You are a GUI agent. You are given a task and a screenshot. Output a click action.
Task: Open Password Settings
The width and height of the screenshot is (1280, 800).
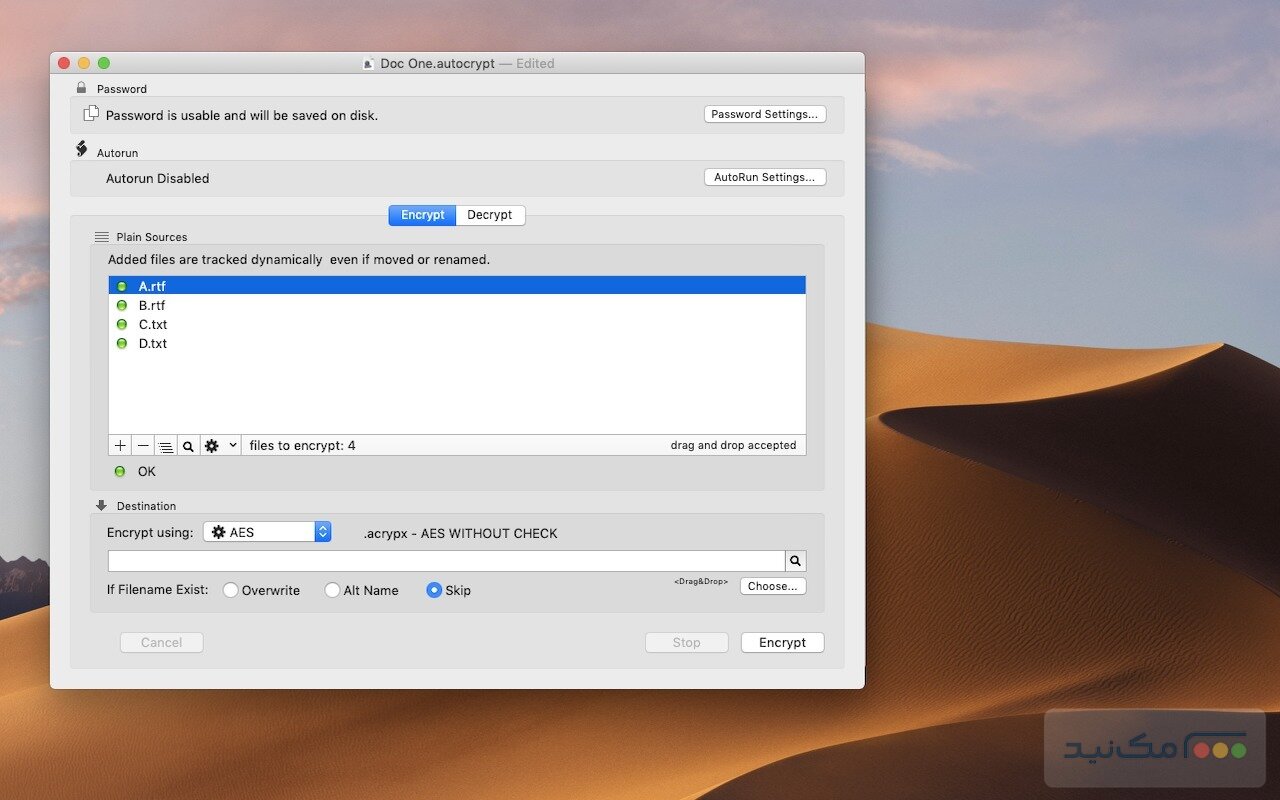tap(764, 113)
